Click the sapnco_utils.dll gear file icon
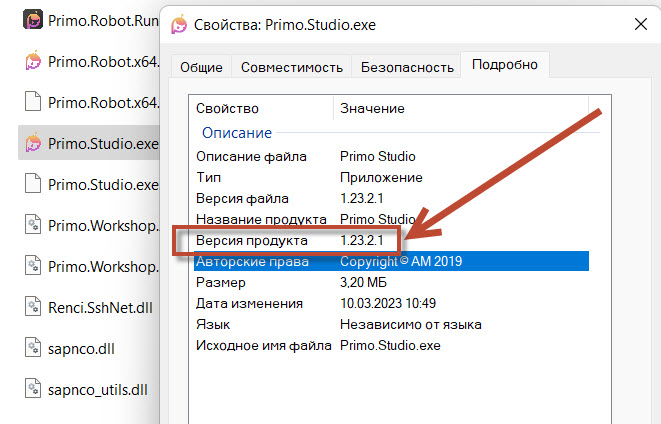The width and height of the screenshot is (661, 424). coord(33,389)
